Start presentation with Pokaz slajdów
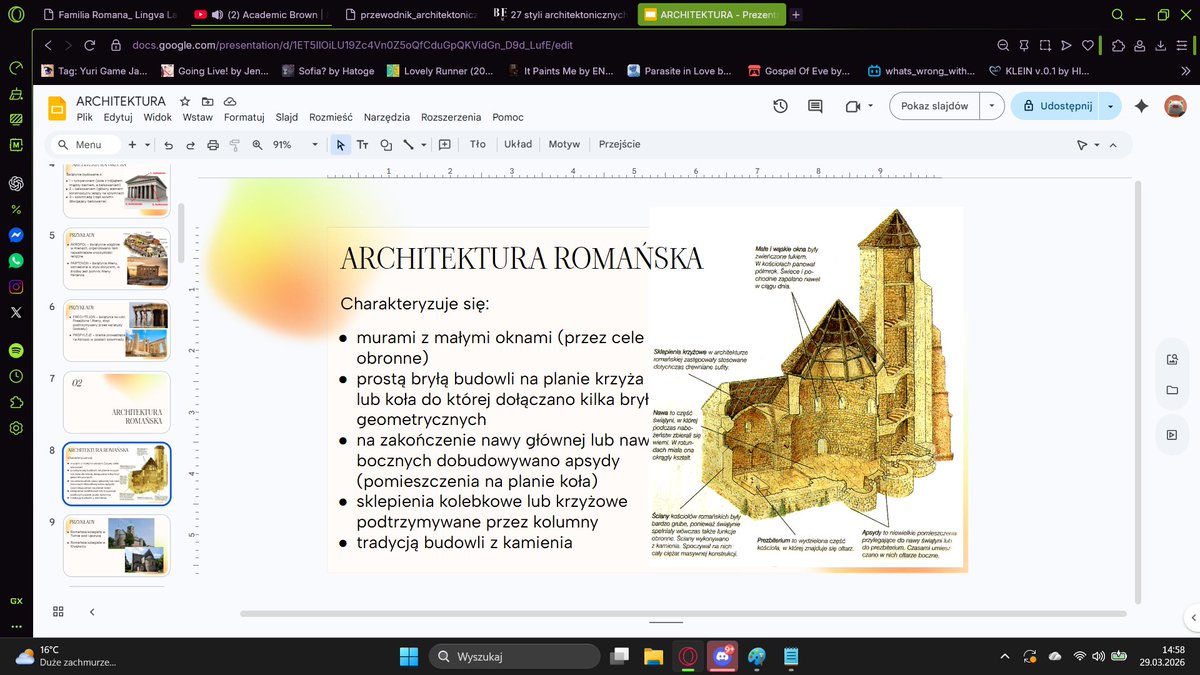Screen dimensions: 1200x675 (x=934, y=106)
